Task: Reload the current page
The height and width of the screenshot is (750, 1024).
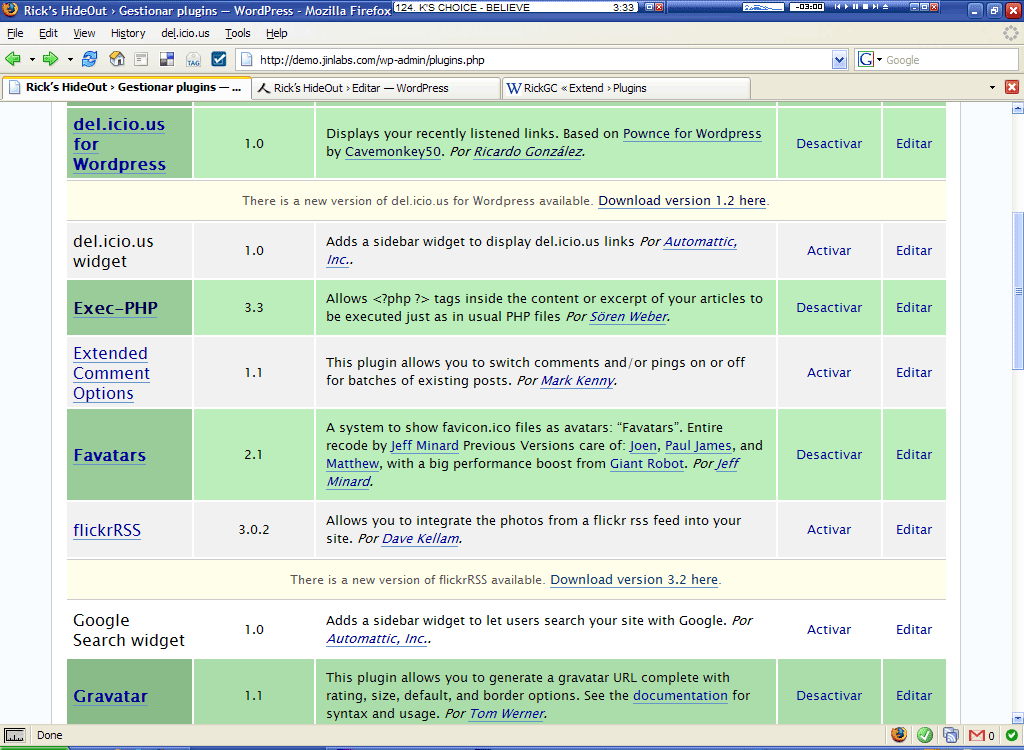Action: click(90, 59)
